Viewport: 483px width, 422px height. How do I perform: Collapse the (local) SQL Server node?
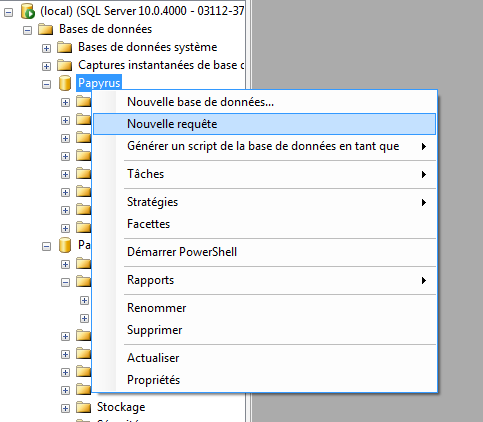tap(9, 12)
